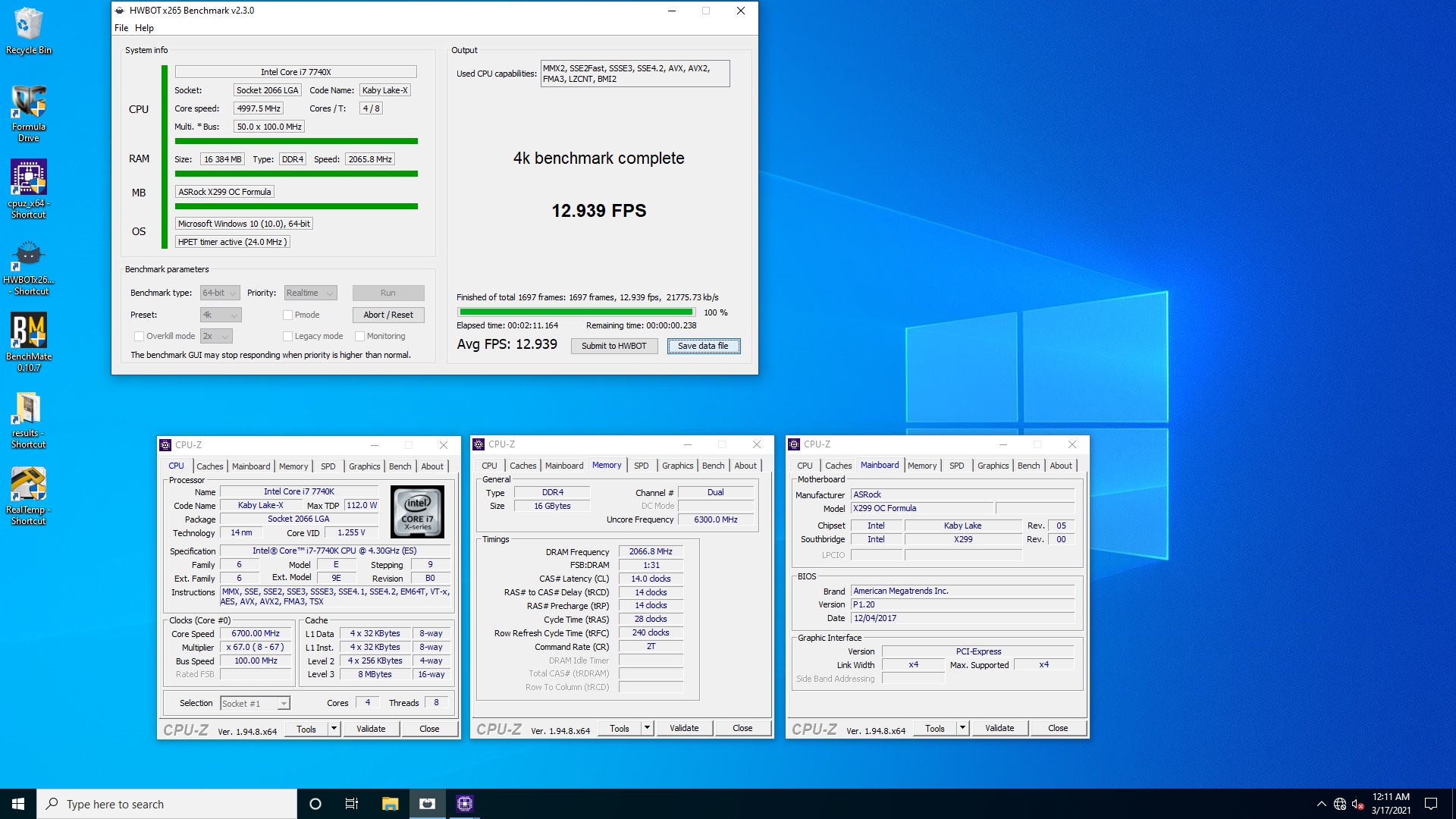Viewport: 1456px width, 819px height.
Task: Expand Tools arrow in CPU-Z Memory window
Action: 647,728
